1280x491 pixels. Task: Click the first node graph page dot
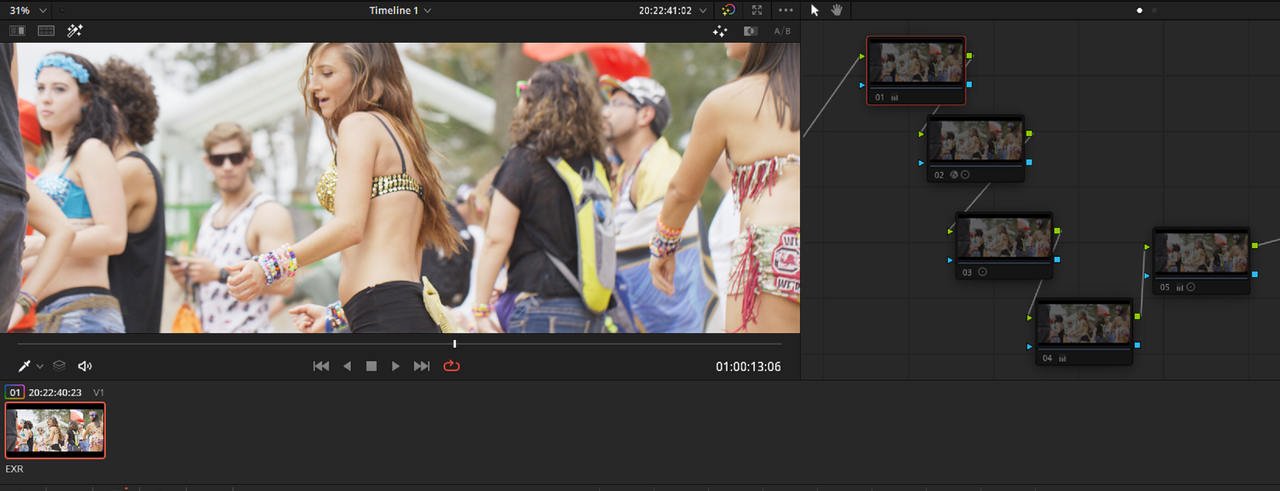pyautogui.click(x=1140, y=10)
